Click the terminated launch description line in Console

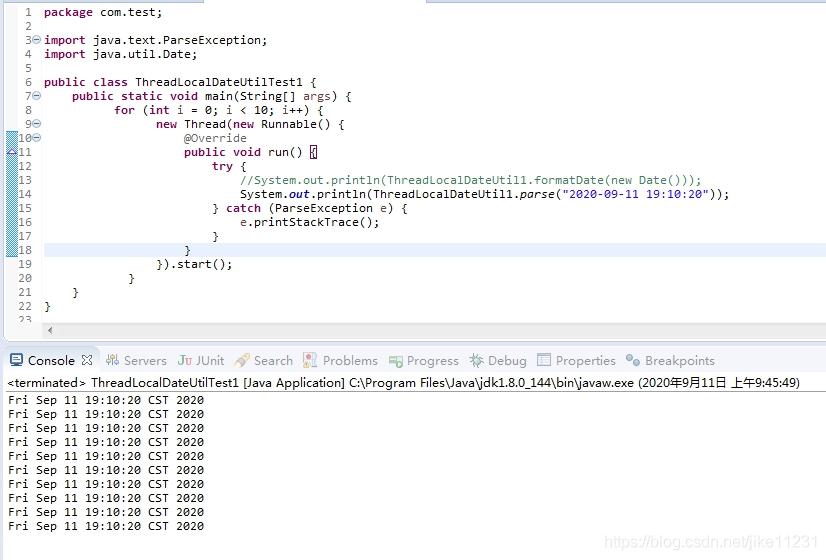[404, 382]
